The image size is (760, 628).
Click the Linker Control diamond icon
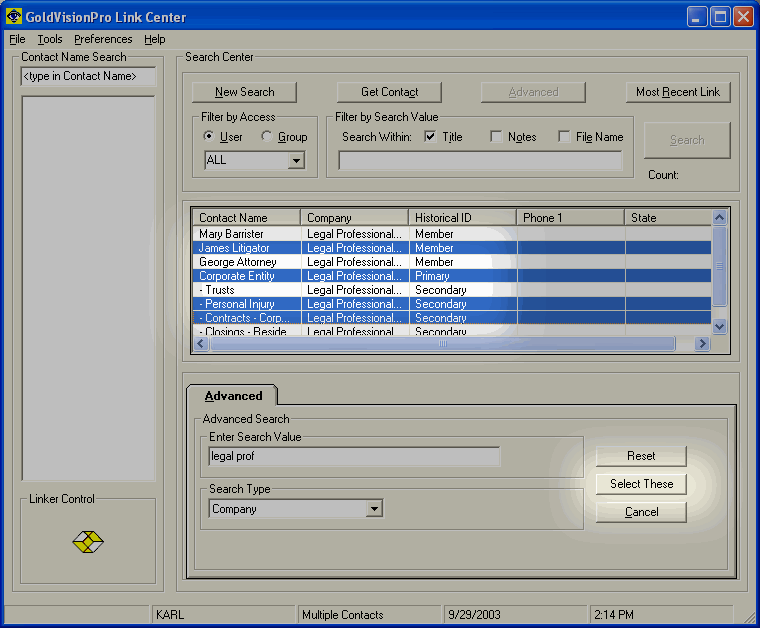(88, 542)
